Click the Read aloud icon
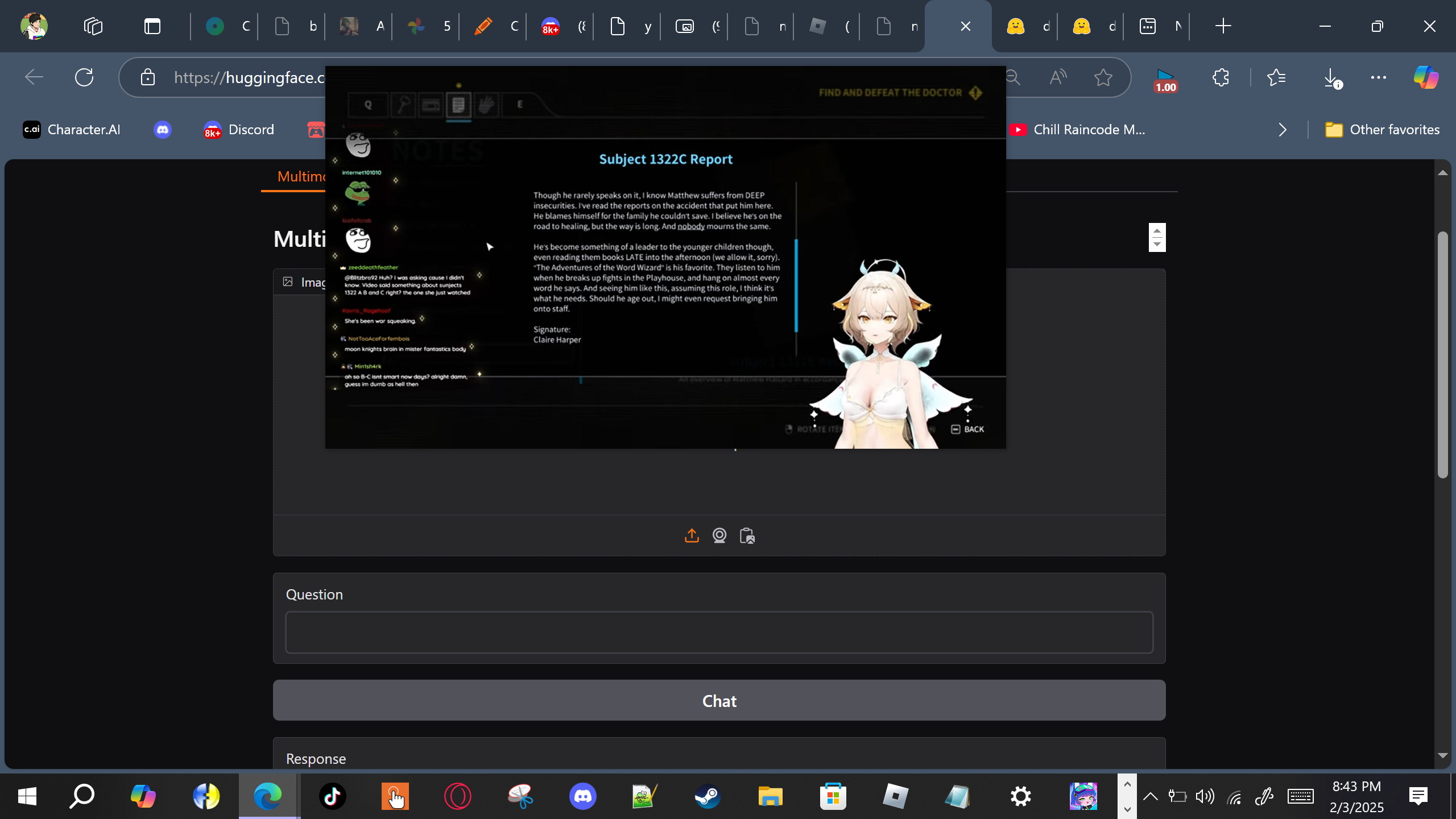 (1058, 77)
